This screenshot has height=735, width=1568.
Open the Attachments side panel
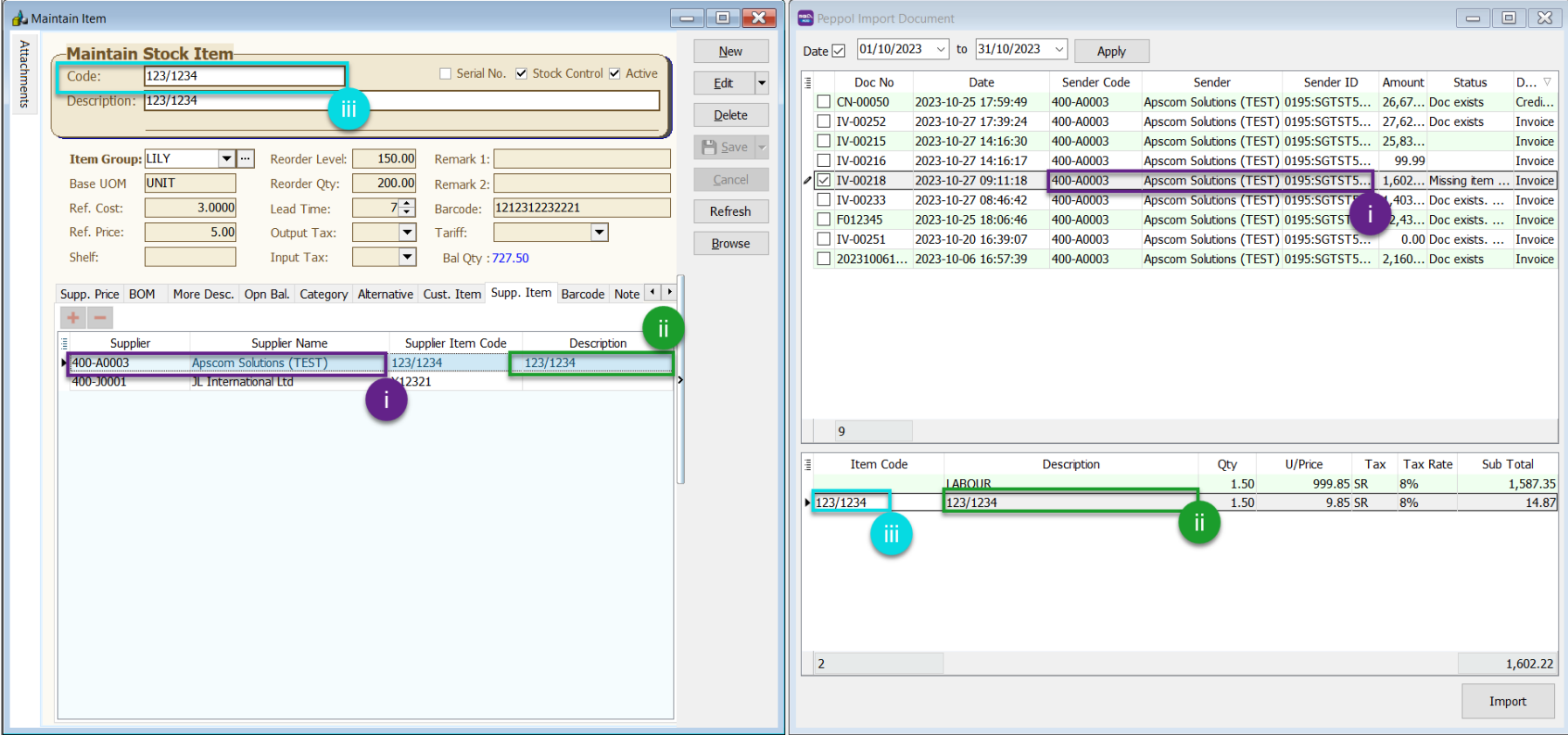click(x=24, y=74)
